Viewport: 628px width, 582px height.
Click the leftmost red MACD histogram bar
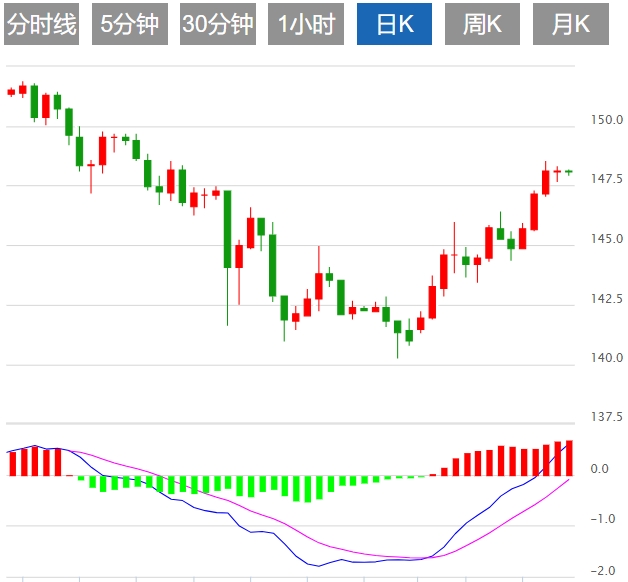point(11,463)
